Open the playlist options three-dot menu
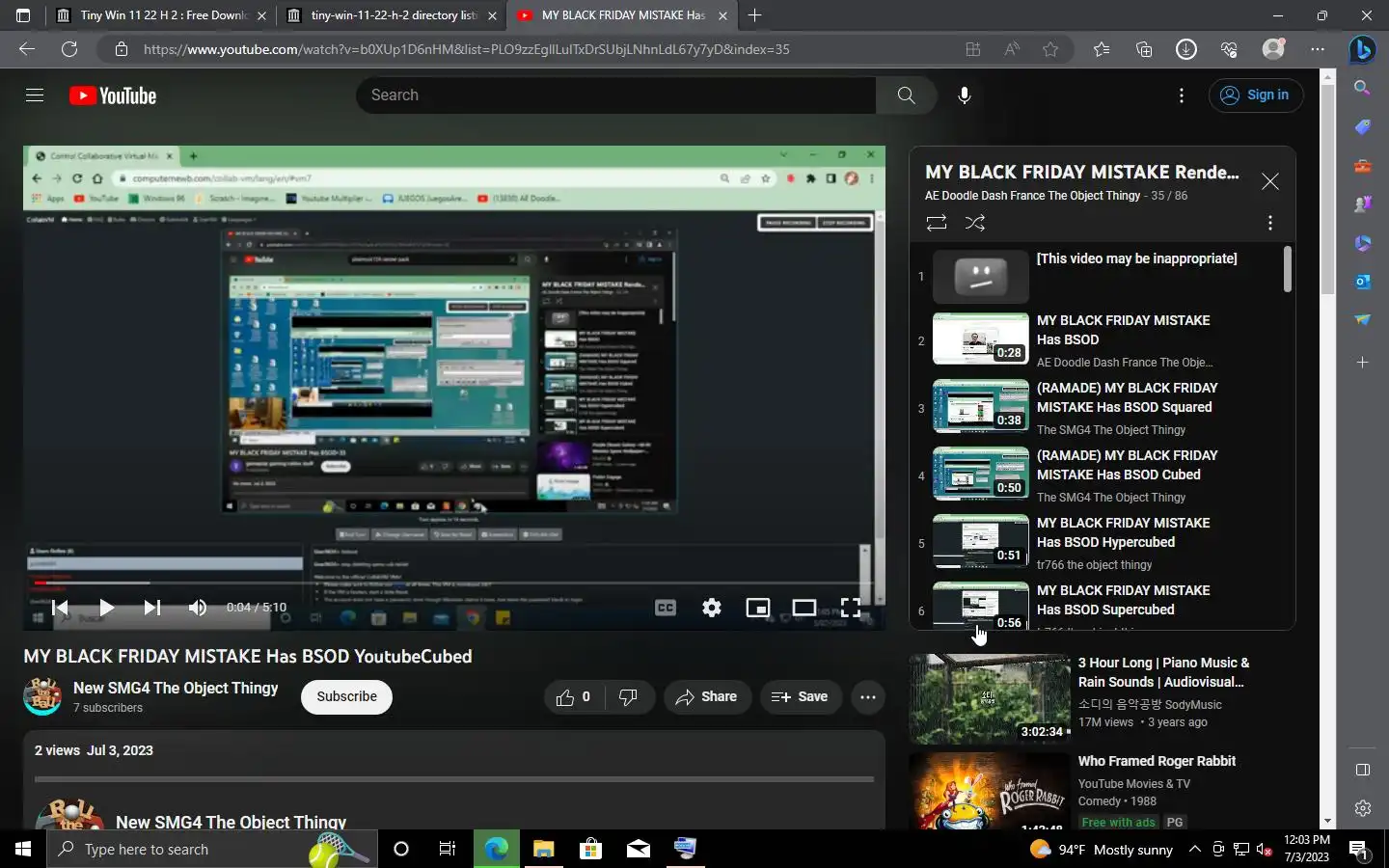1389x868 pixels. [1270, 223]
